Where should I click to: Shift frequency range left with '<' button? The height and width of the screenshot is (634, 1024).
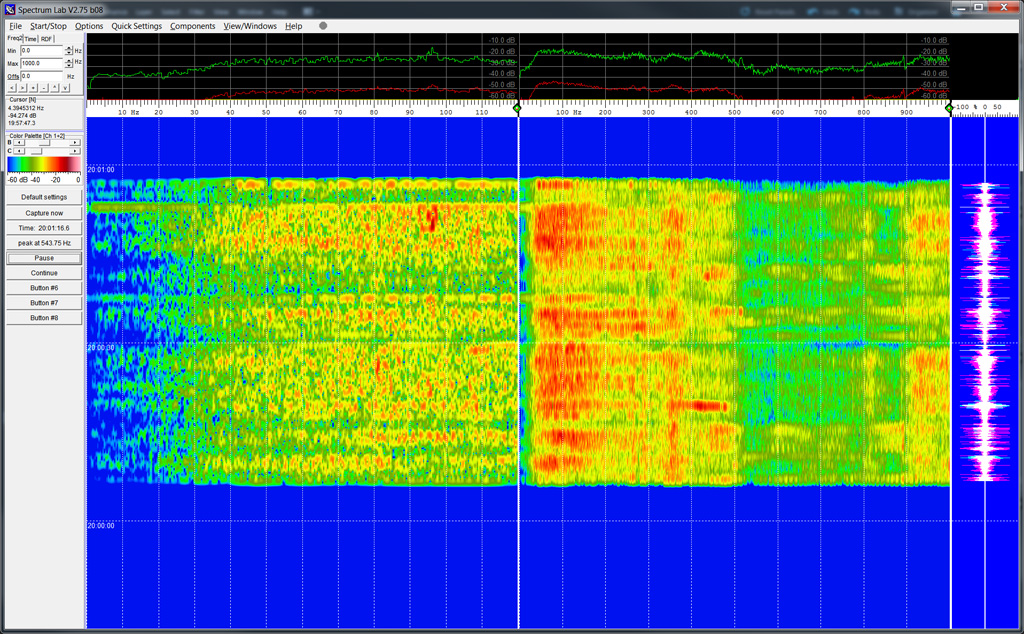[12, 87]
